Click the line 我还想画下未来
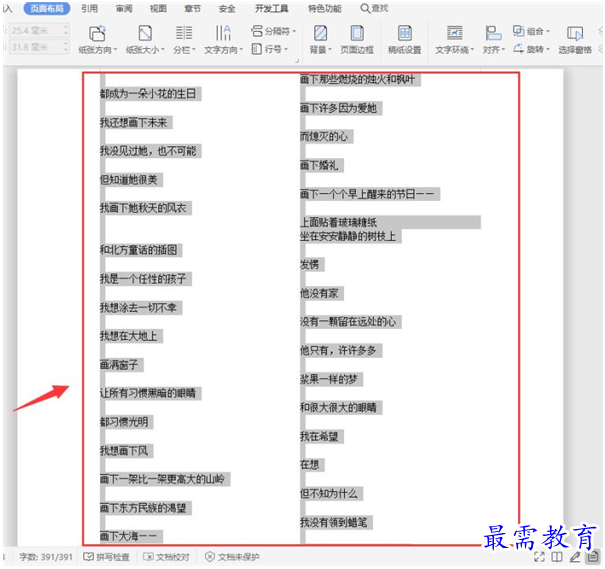Screen dimensions: 605x569 pos(134,123)
